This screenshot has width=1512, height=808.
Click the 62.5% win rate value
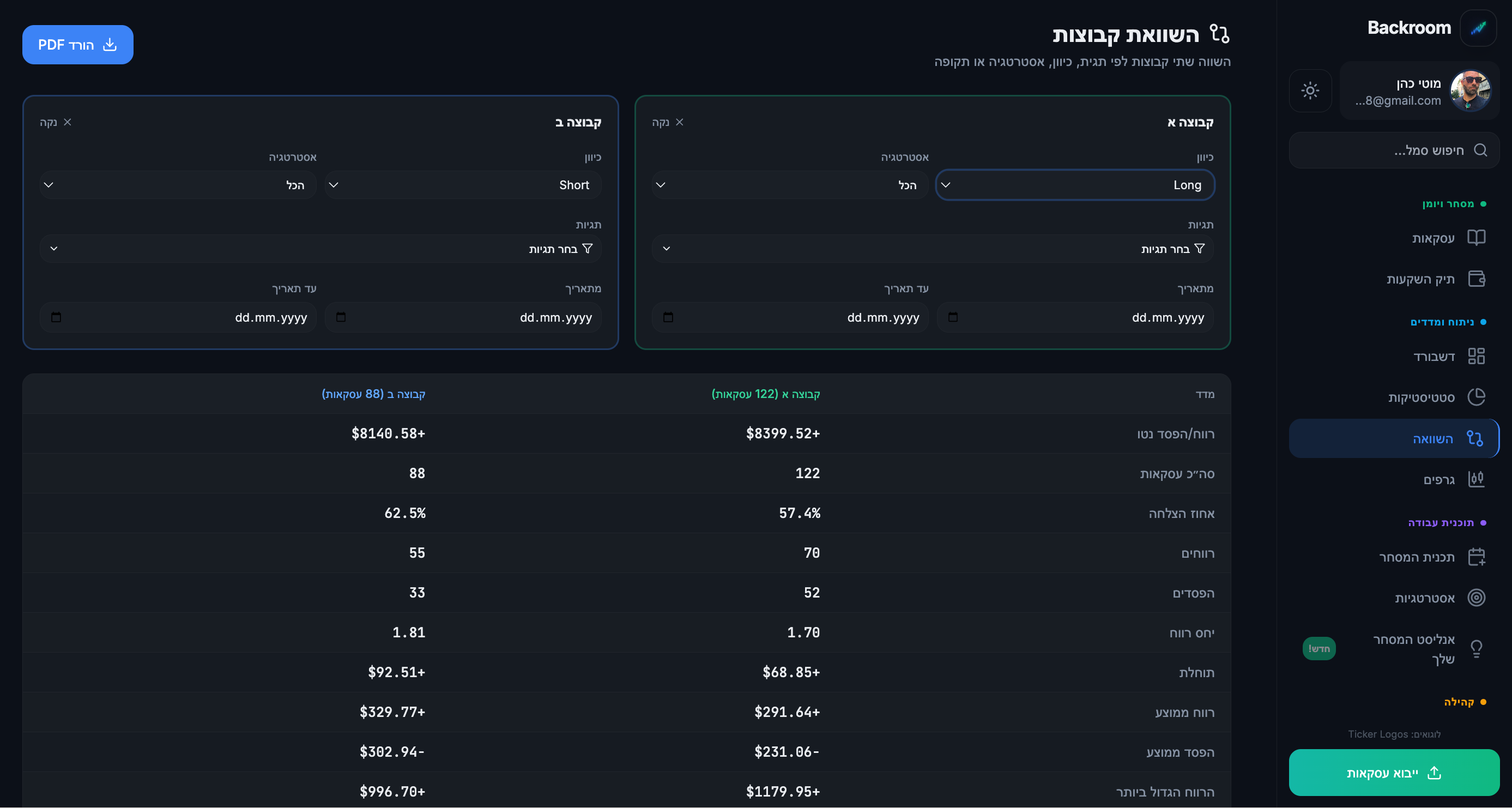(405, 513)
